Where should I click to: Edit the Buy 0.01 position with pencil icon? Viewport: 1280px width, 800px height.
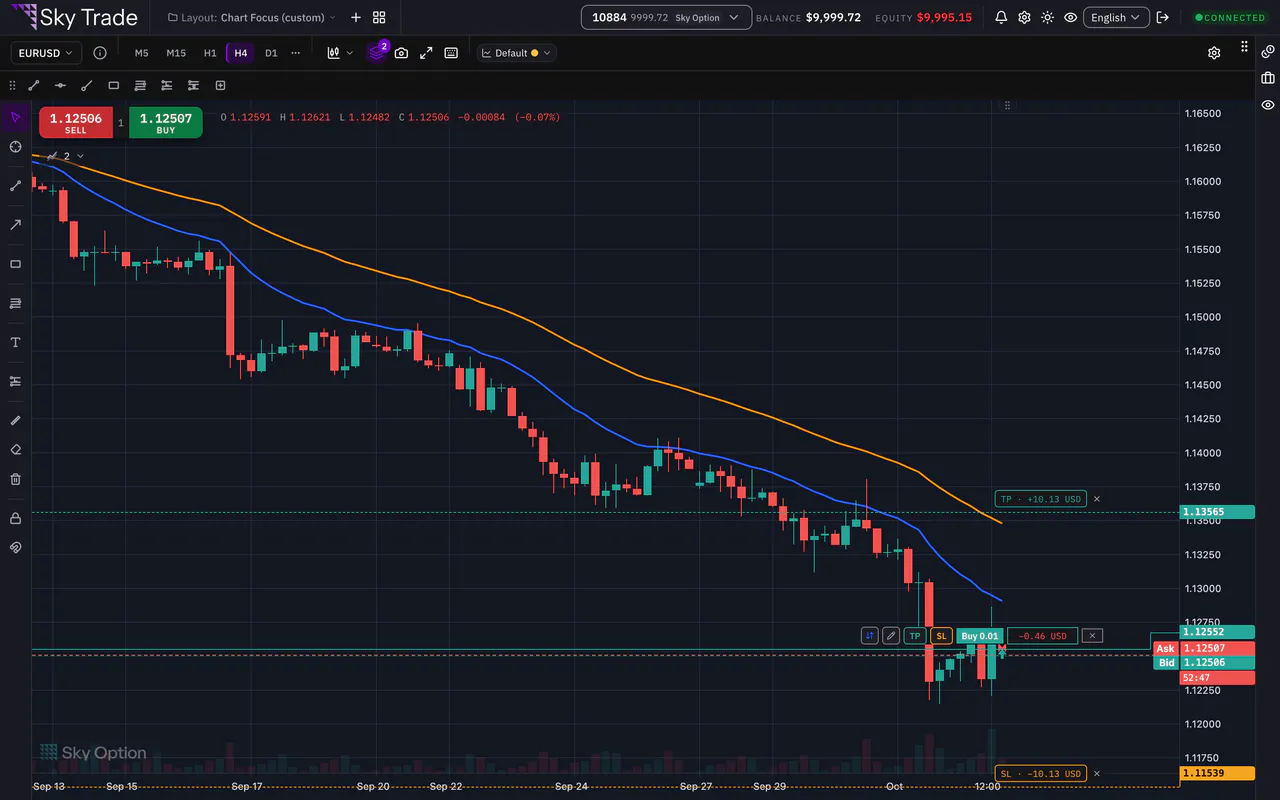pyautogui.click(x=890, y=636)
